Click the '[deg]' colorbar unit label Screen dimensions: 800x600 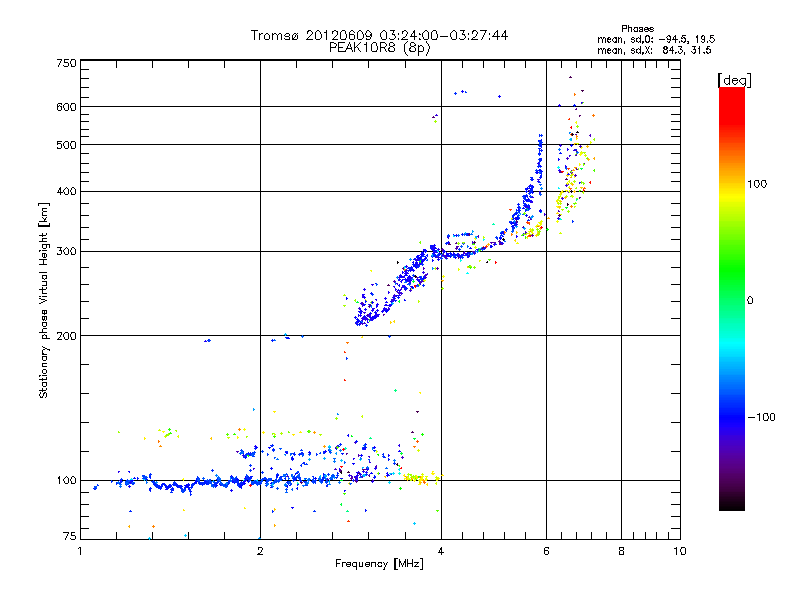click(734, 81)
